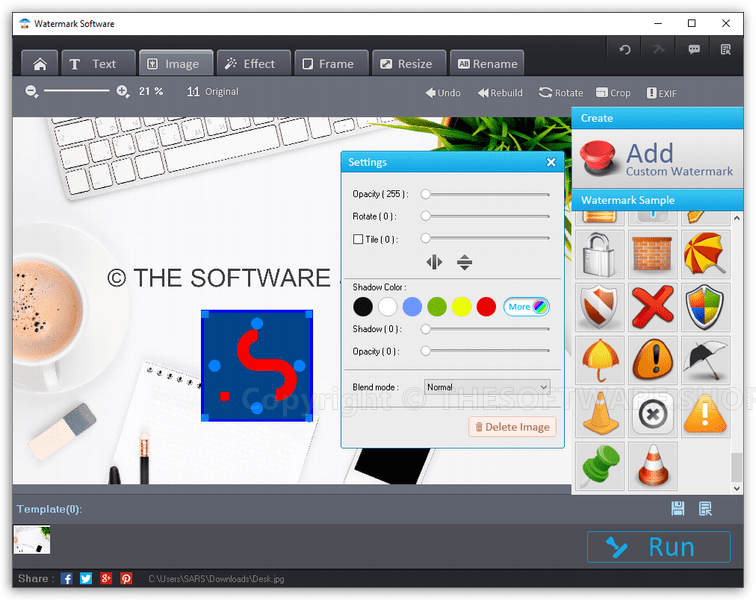The height and width of the screenshot is (600, 756).
Task: Adjust the shadow Opacity (0) slider
Action: tap(485, 351)
